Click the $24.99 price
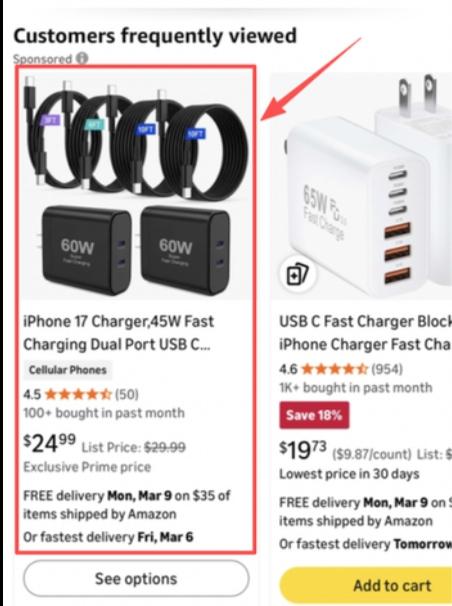 (50, 444)
